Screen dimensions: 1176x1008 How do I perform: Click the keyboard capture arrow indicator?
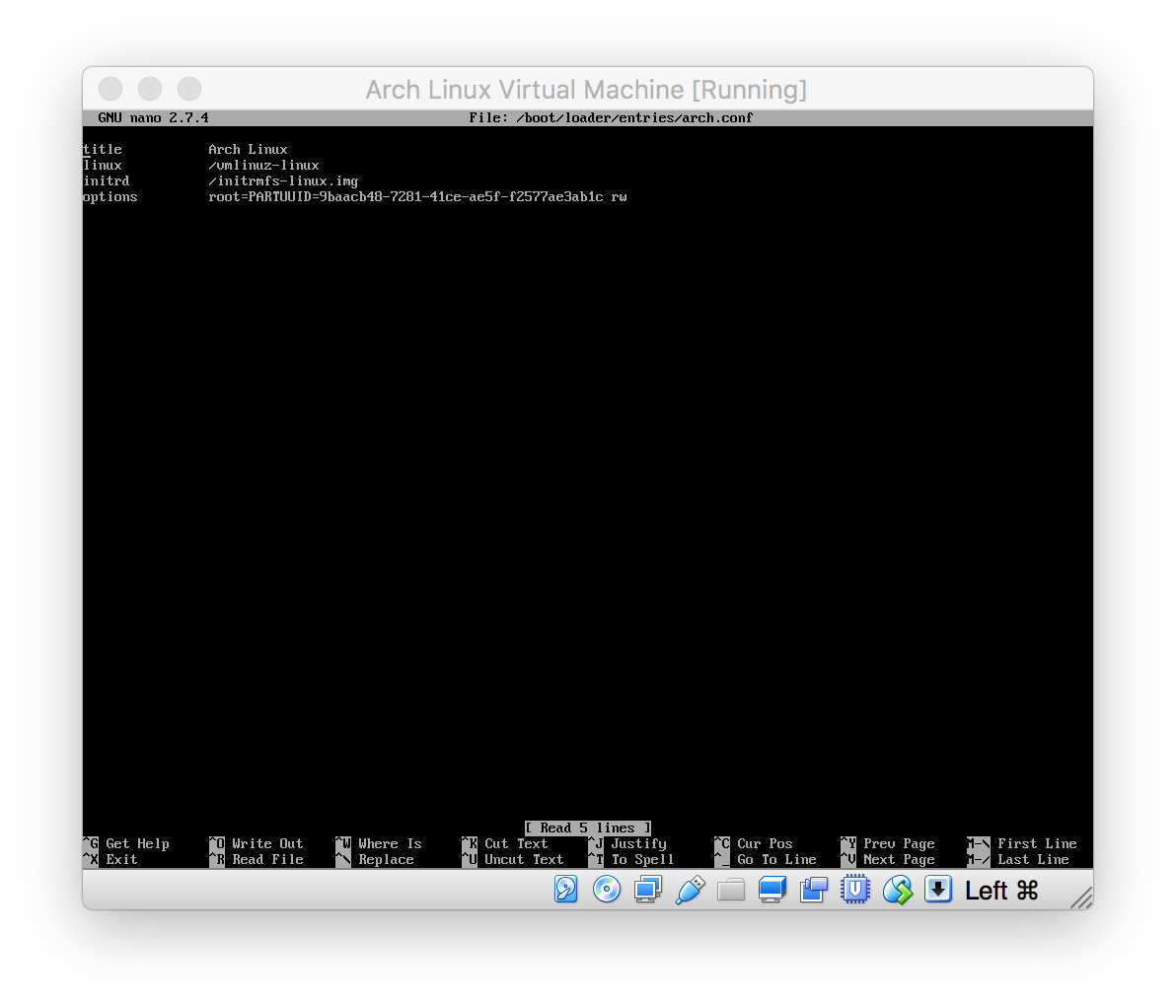click(937, 890)
